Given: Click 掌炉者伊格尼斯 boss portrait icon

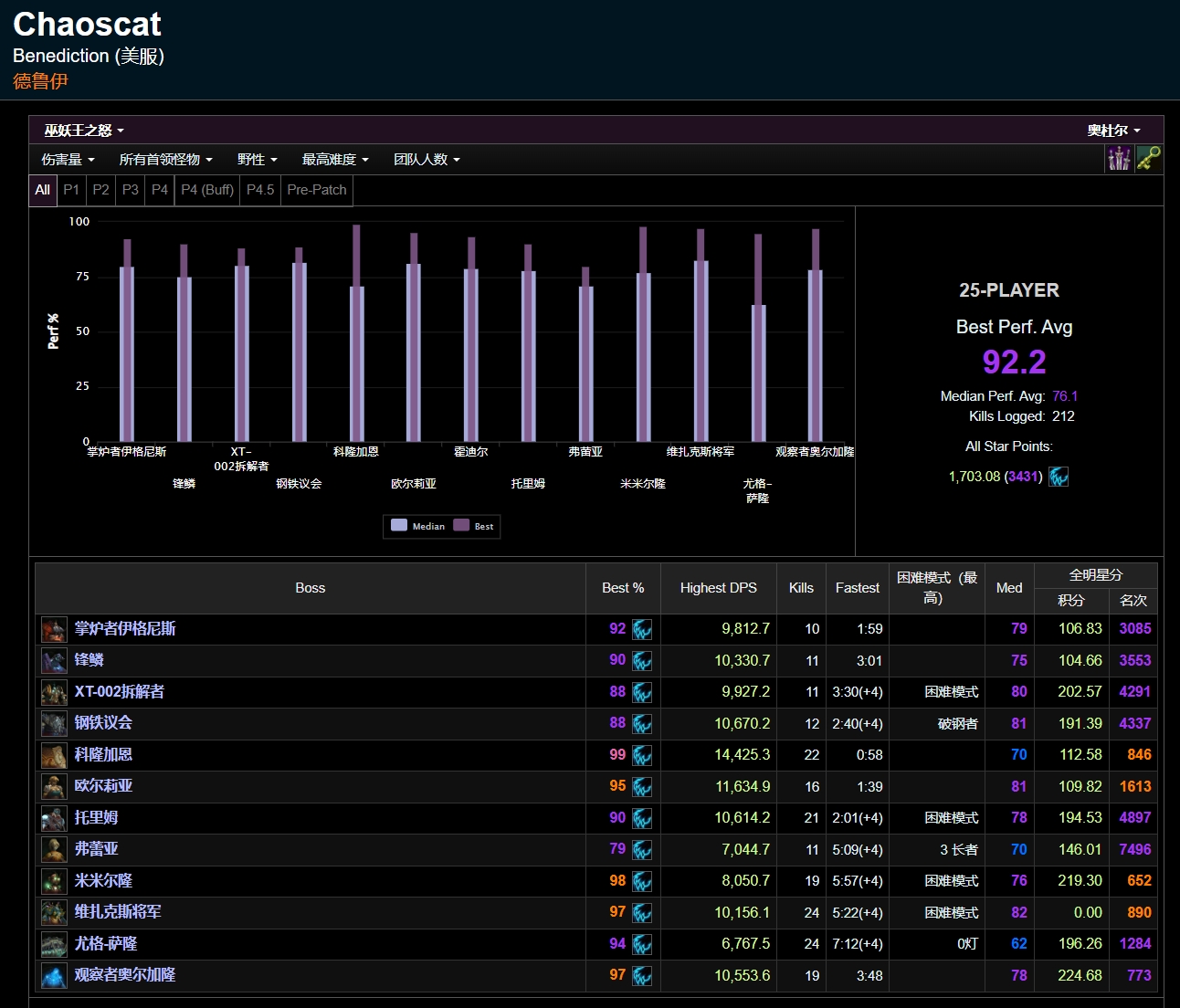Looking at the screenshot, I should (54, 629).
